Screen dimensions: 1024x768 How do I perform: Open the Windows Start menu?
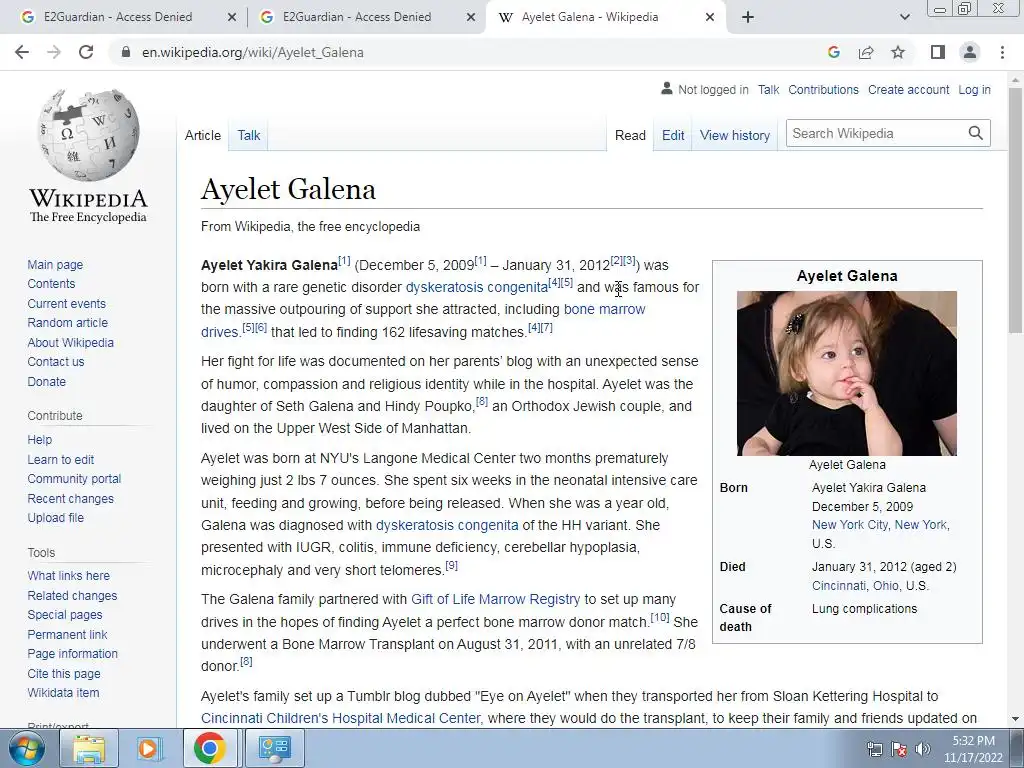pos(27,748)
